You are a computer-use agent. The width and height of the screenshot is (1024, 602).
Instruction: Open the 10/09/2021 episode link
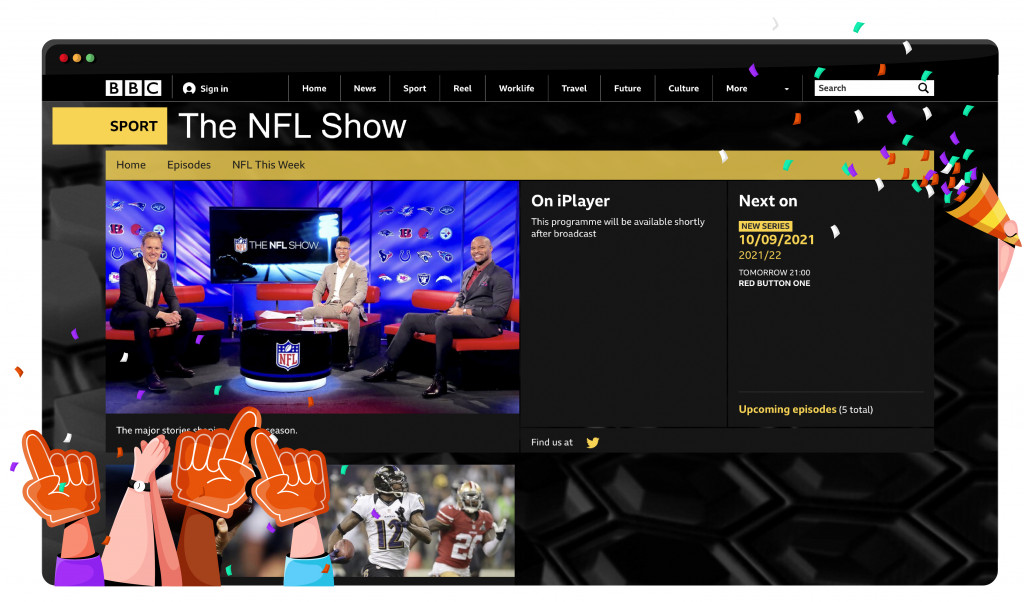[x=776, y=240]
